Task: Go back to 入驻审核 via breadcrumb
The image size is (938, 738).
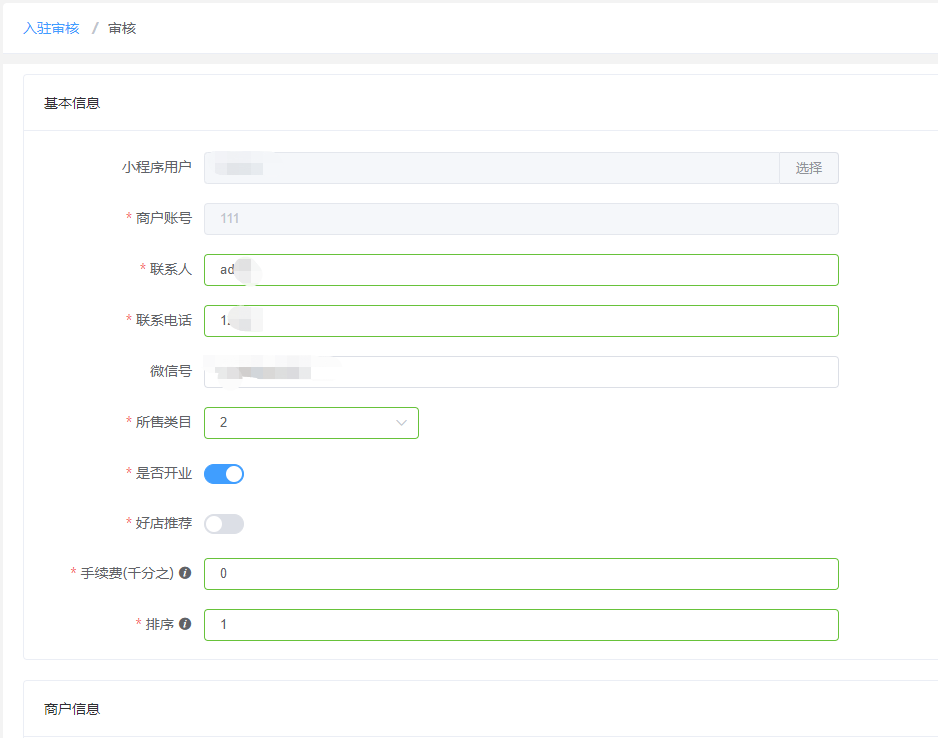Action: pos(51,28)
